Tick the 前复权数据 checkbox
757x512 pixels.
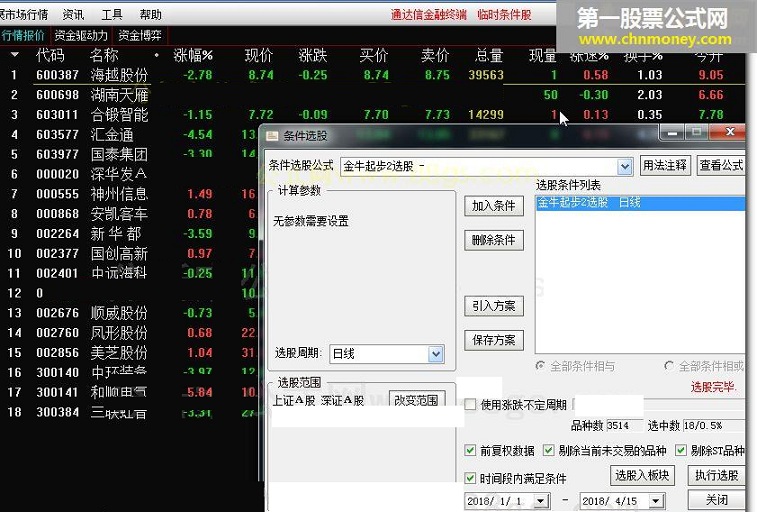click(470, 450)
